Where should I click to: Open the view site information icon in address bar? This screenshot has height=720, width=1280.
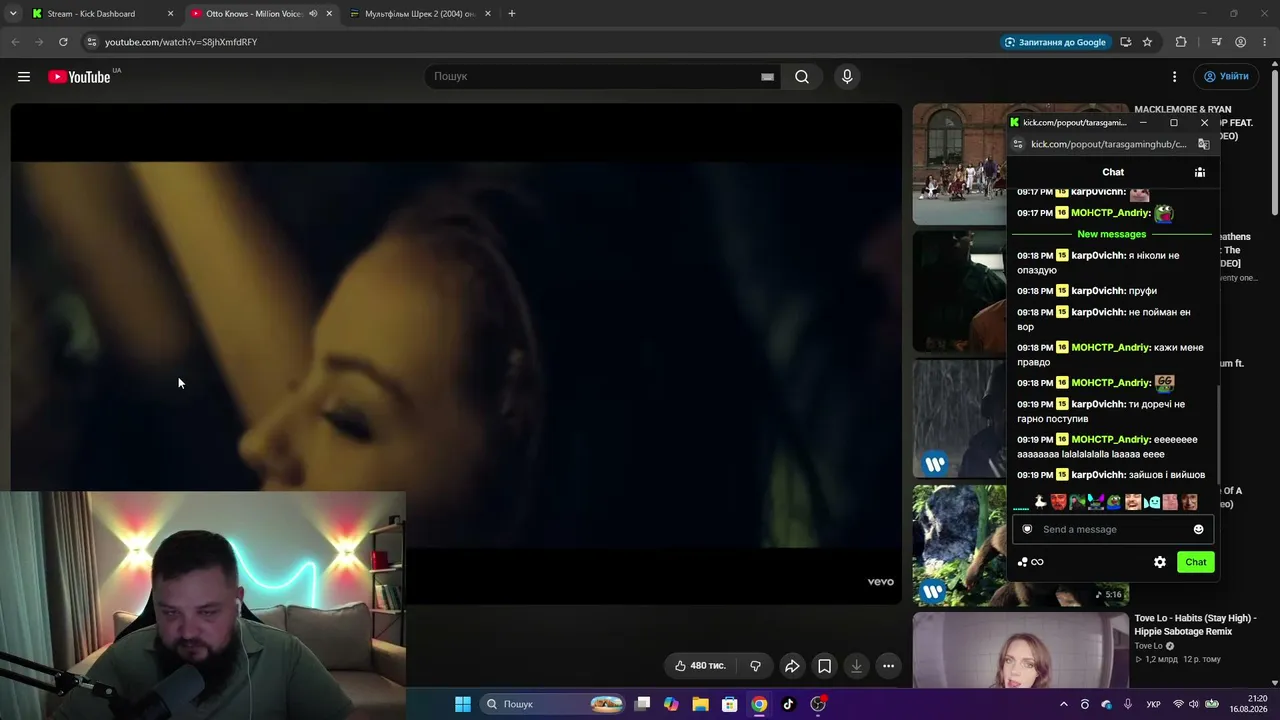point(91,42)
